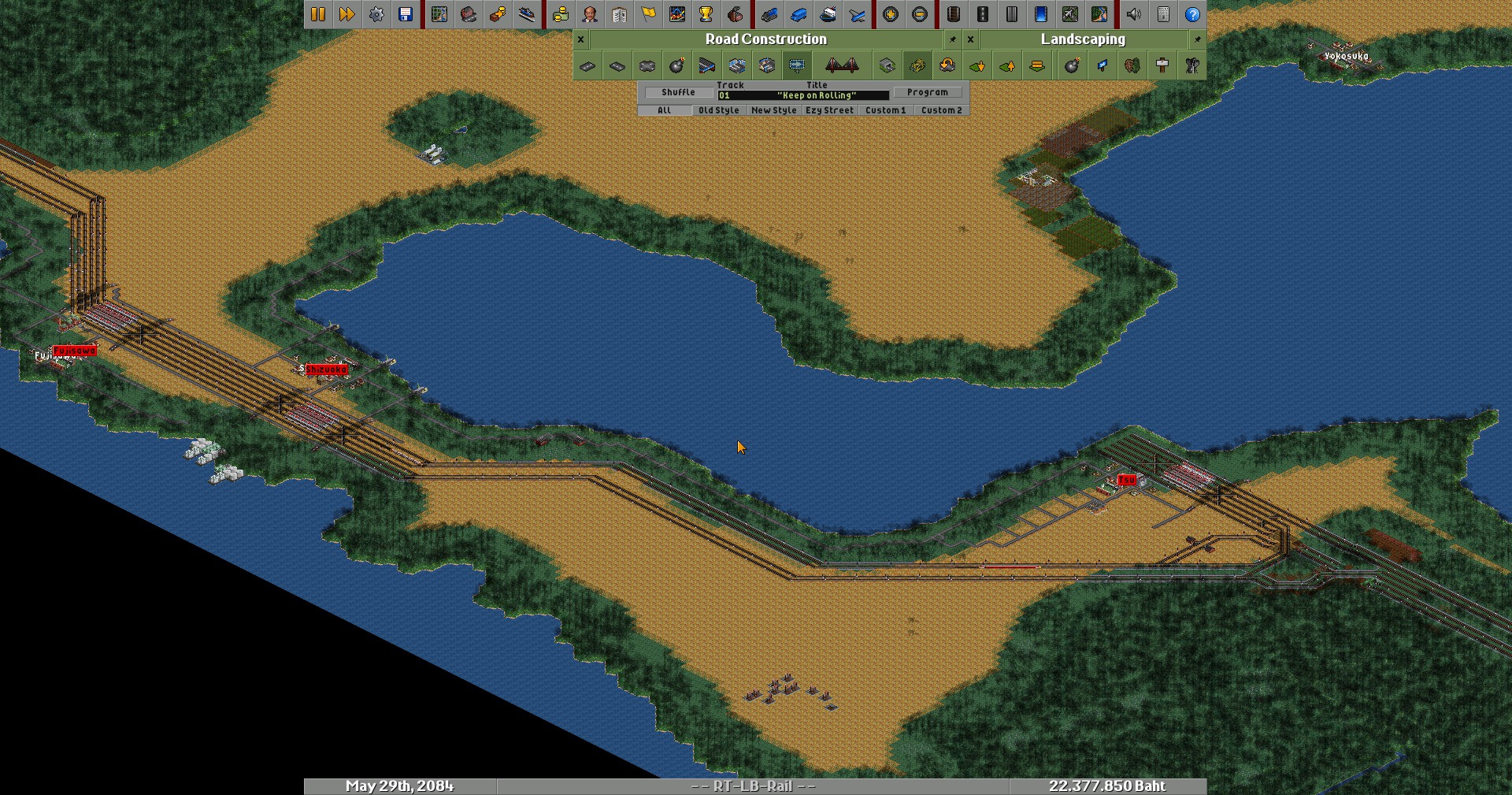Click the Landscaping dynamite demolish tool

tap(1072, 66)
